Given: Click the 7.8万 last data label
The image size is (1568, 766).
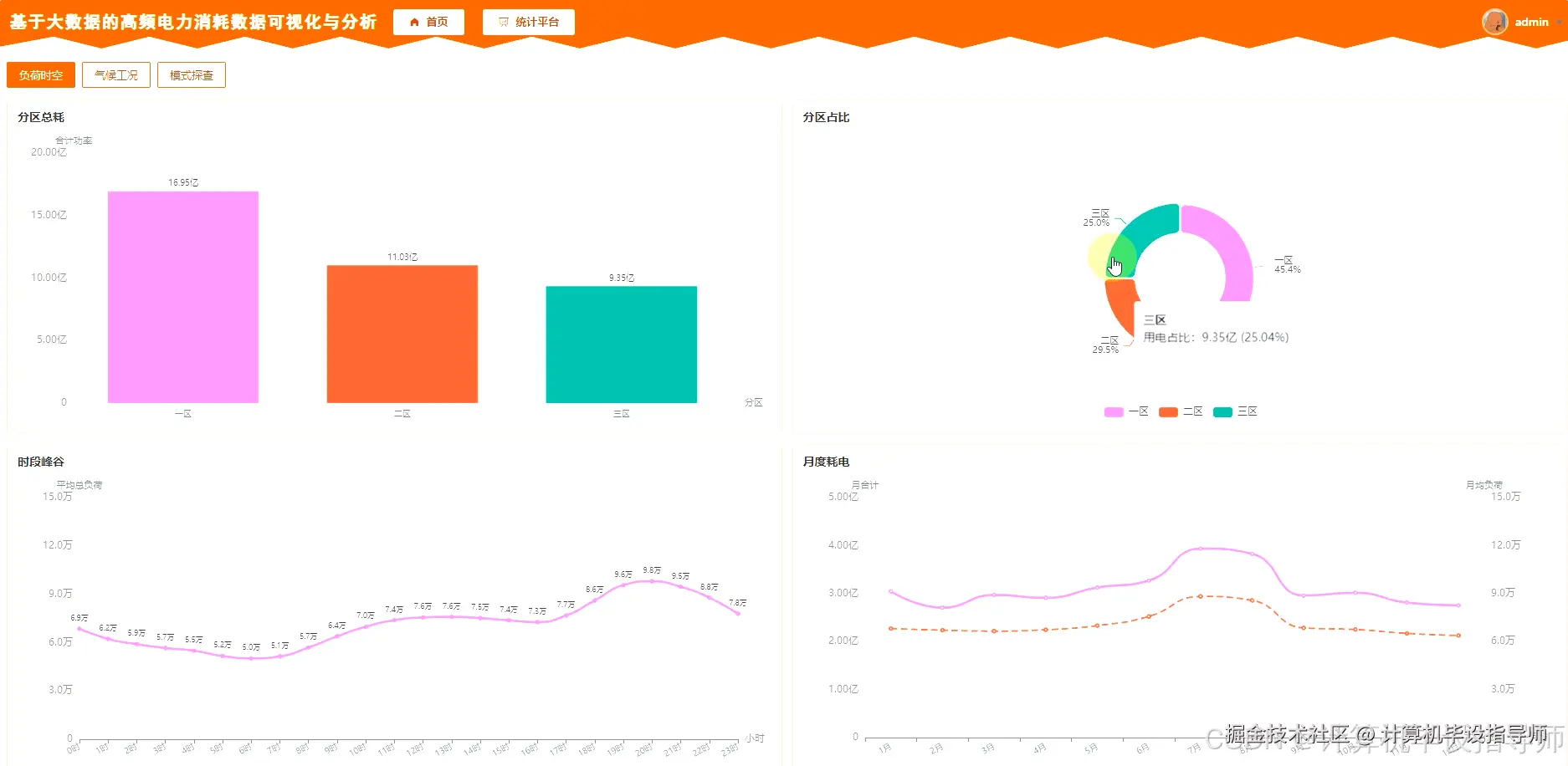Looking at the screenshot, I should coord(737,603).
